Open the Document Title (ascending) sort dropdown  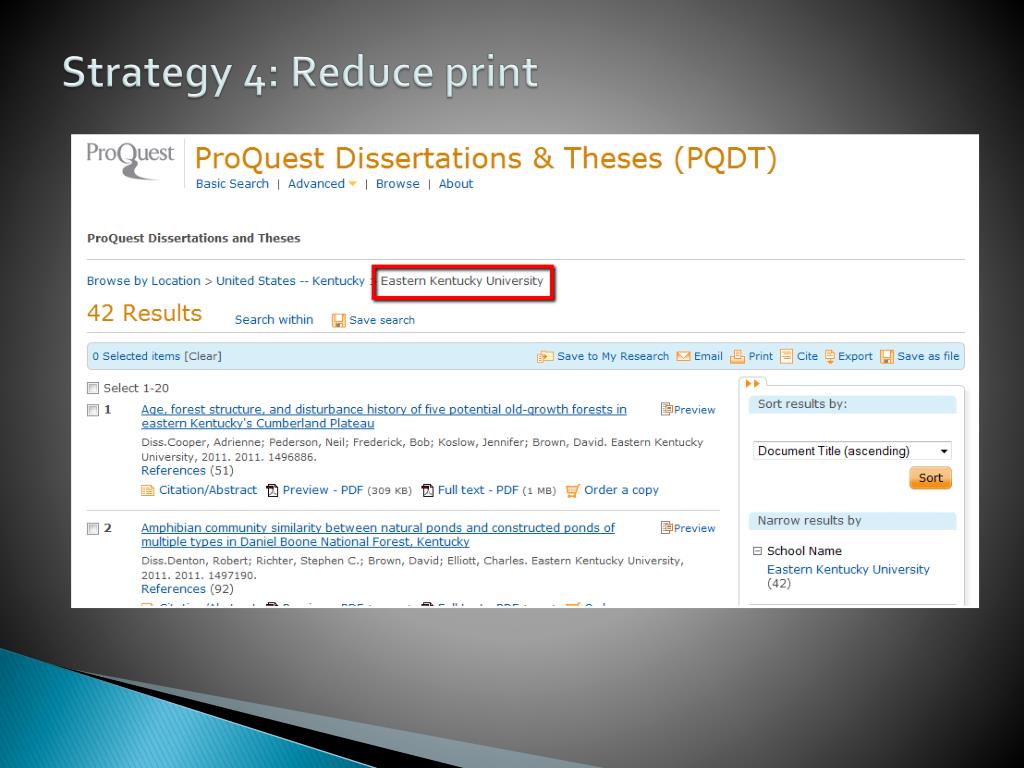pyautogui.click(x=852, y=451)
